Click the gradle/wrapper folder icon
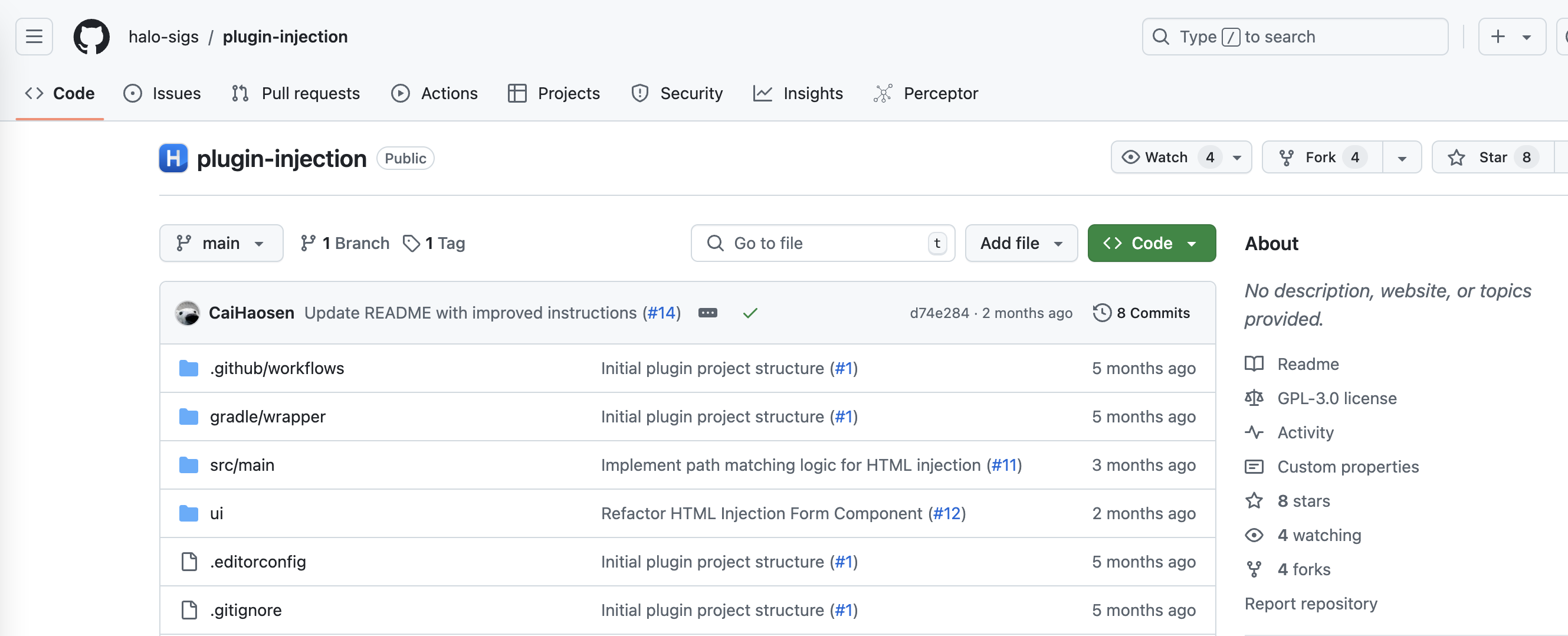 point(189,417)
